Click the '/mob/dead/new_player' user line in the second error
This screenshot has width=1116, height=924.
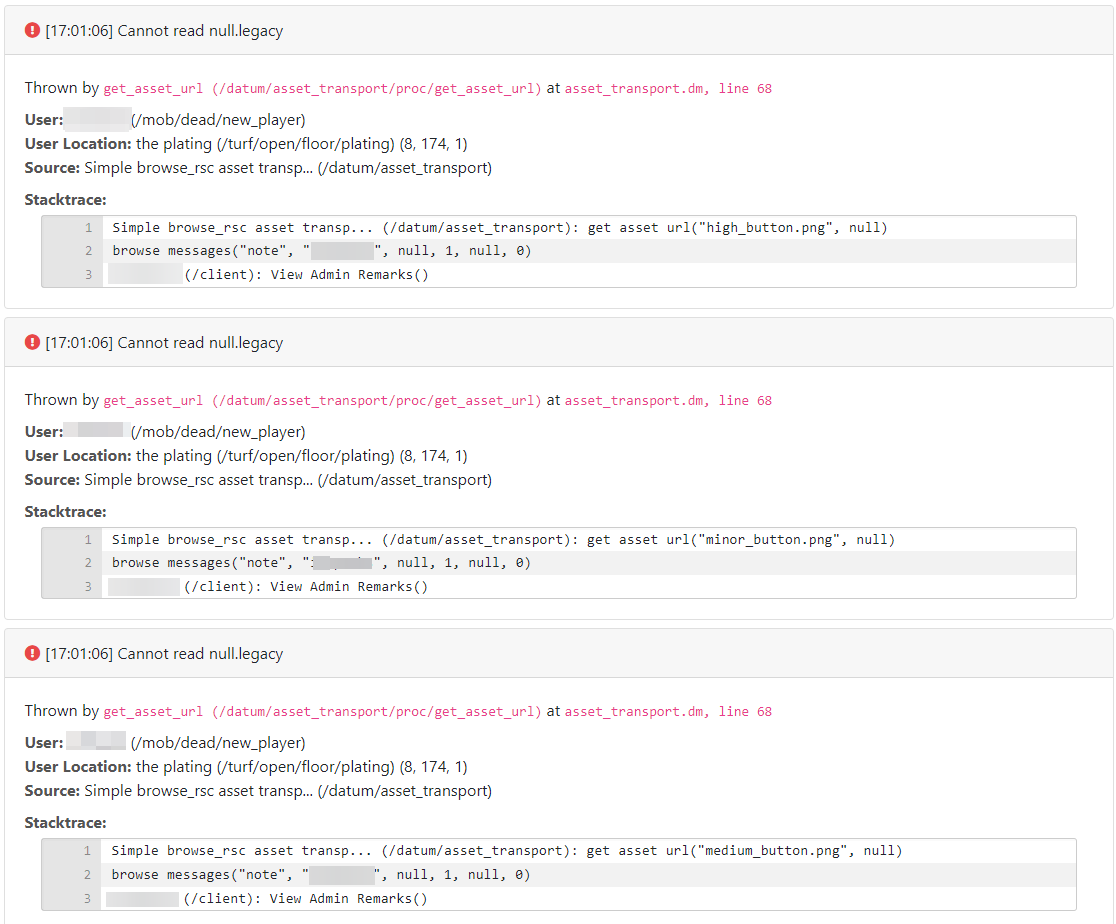[165, 431]
